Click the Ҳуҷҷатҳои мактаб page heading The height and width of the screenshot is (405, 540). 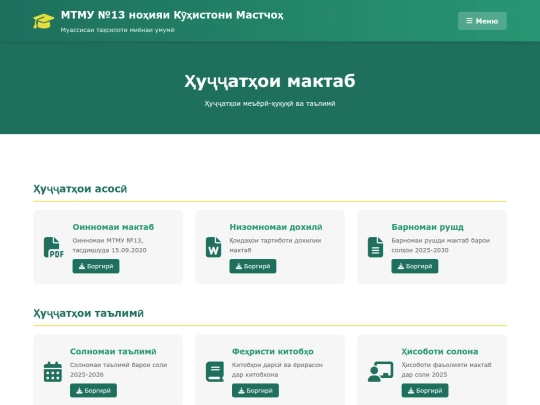coord(270,81)
